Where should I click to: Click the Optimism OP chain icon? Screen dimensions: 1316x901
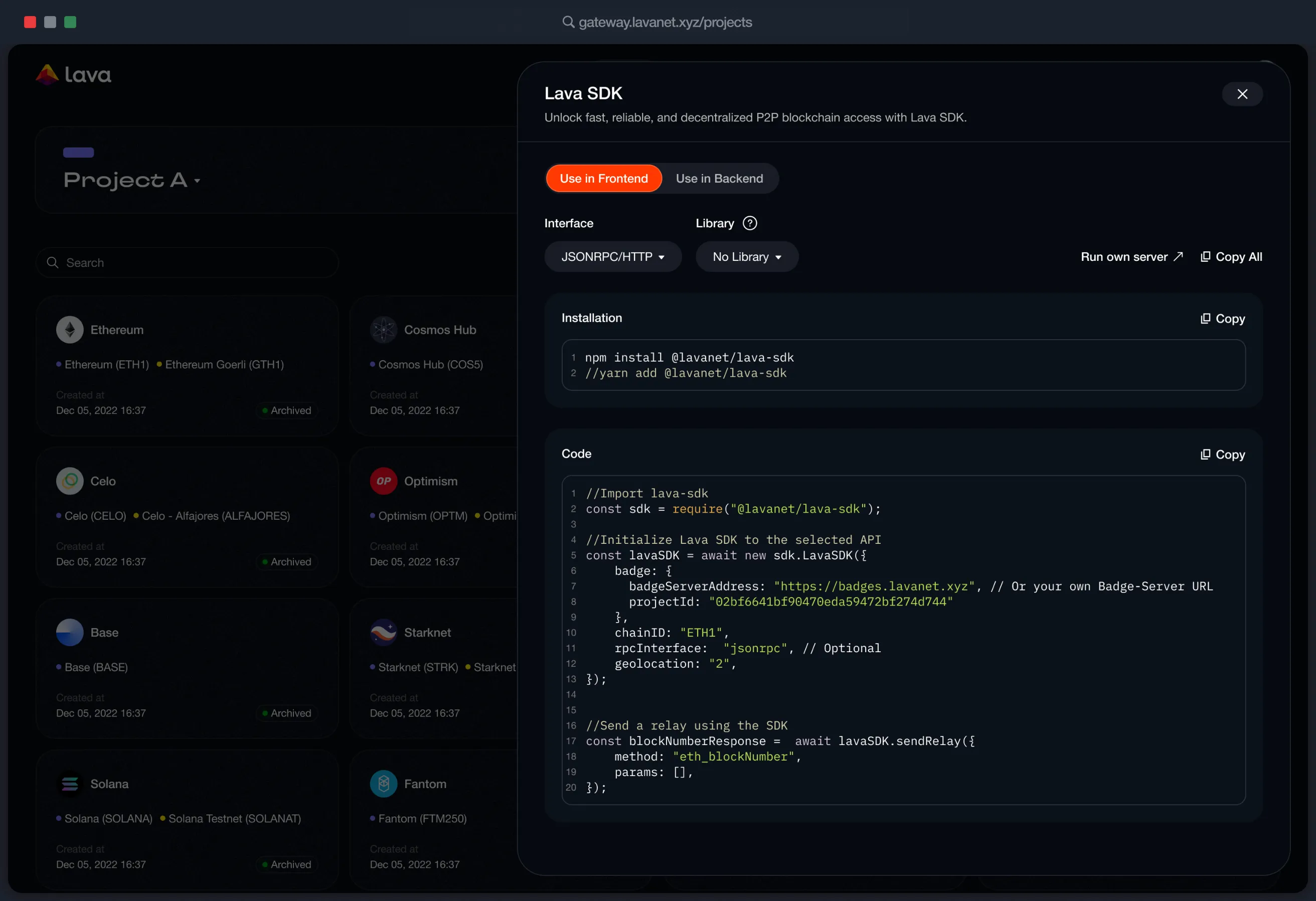[x=383, y=481]
